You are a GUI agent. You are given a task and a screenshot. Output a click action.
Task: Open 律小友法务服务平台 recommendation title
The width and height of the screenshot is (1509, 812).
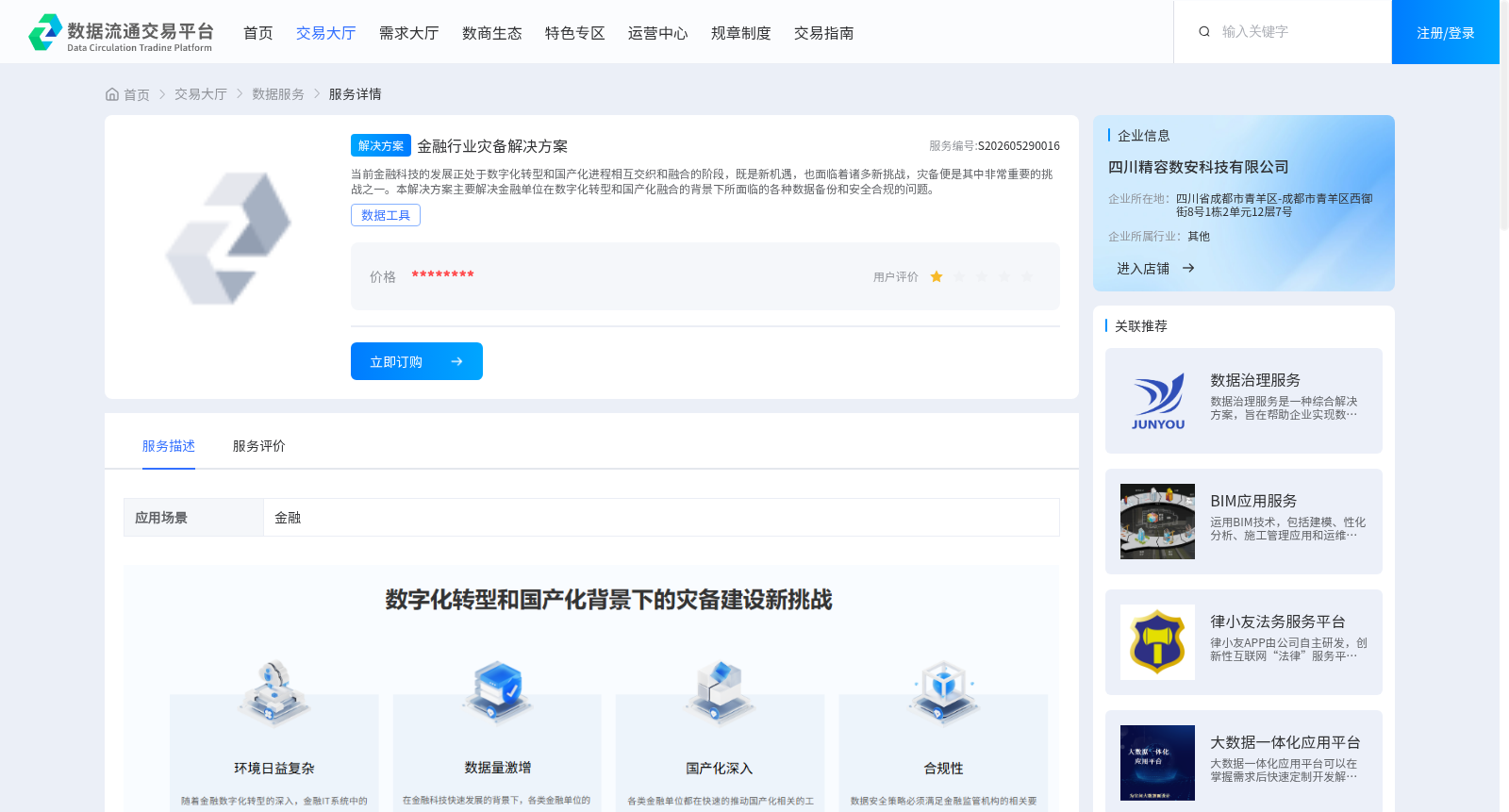(1278, 621)
